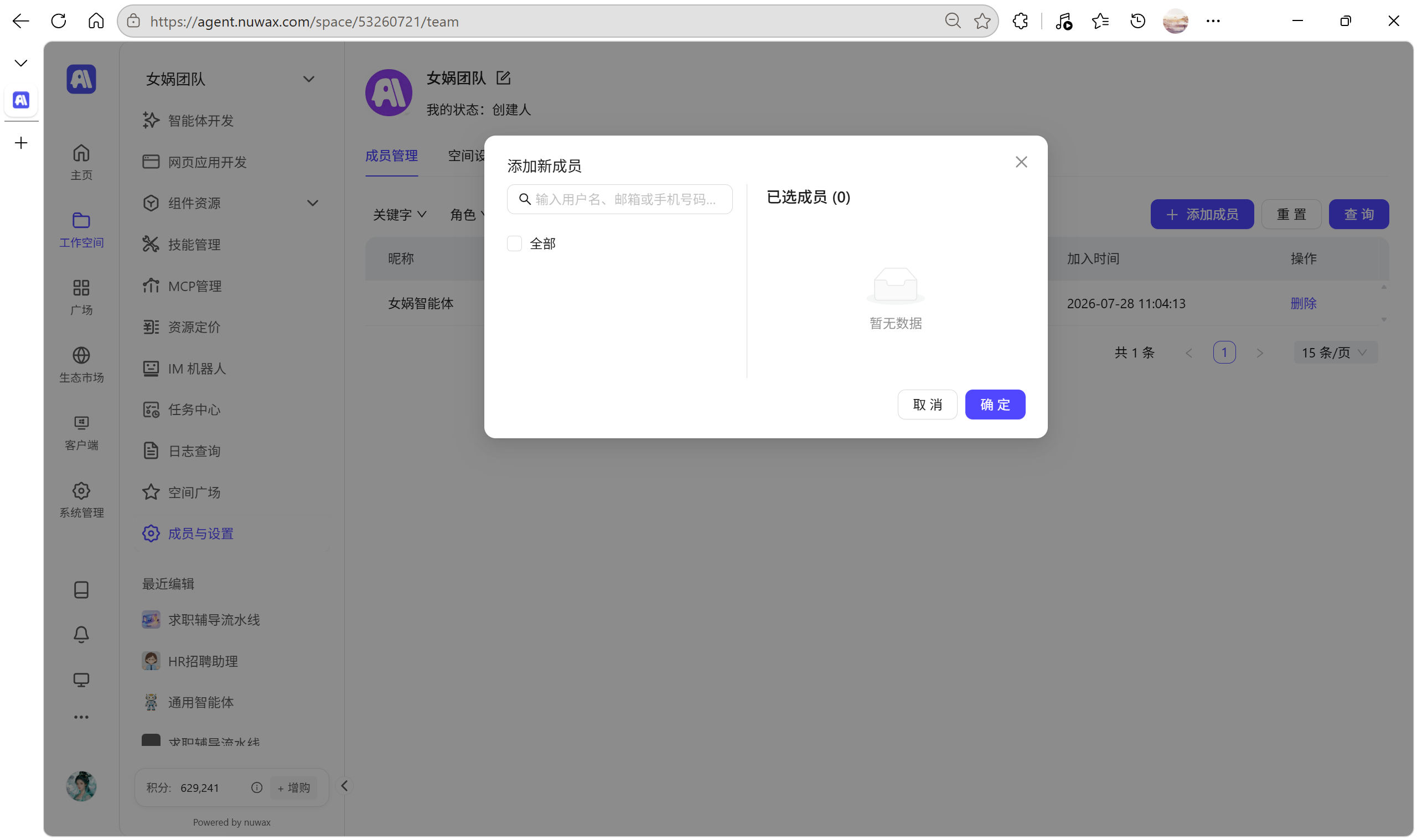Switch to the 空间设置 tab
1417x840 pixels.
coord(466,155)
